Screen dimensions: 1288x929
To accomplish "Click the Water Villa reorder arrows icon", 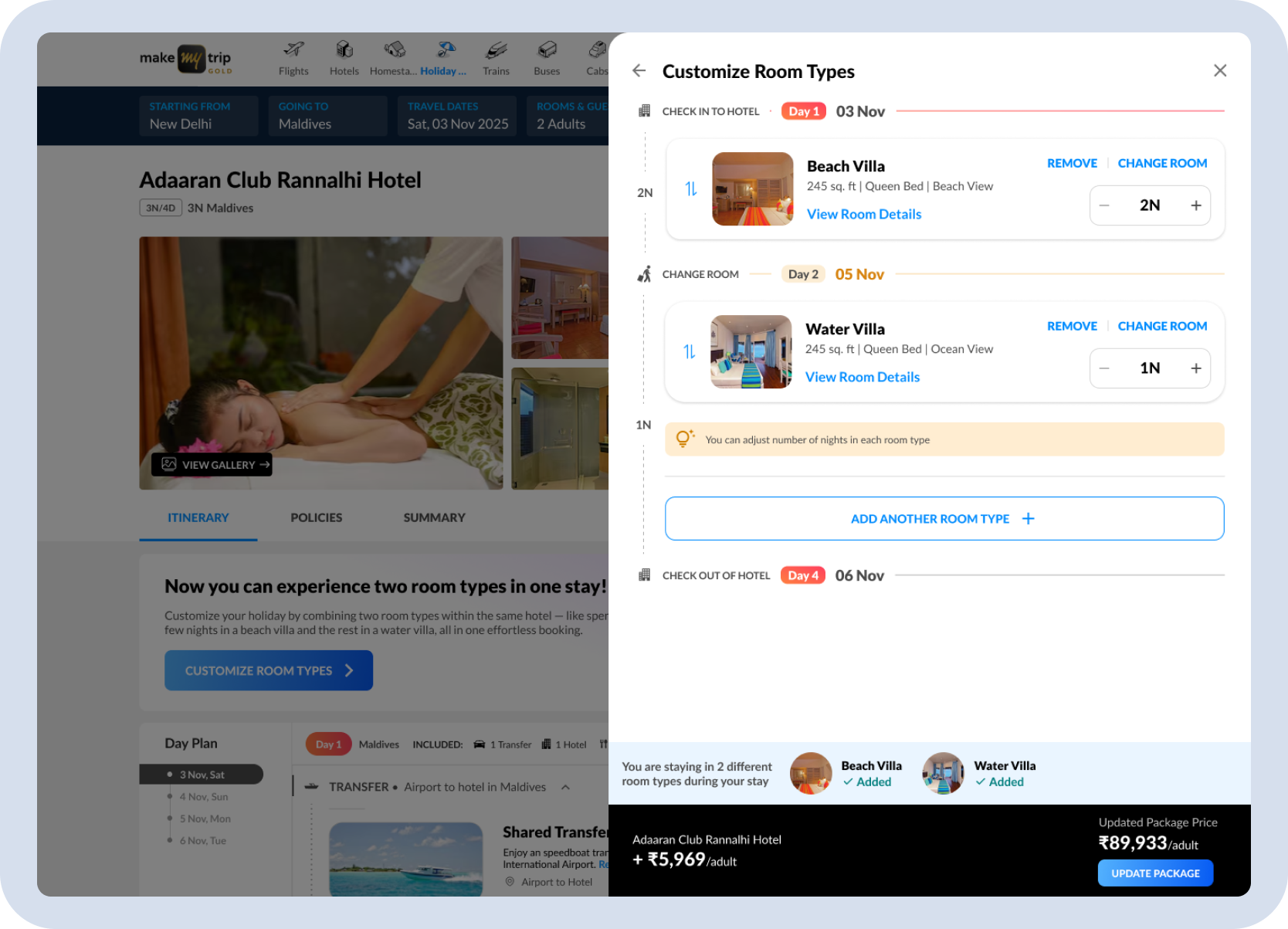I will tap(690, 352).
